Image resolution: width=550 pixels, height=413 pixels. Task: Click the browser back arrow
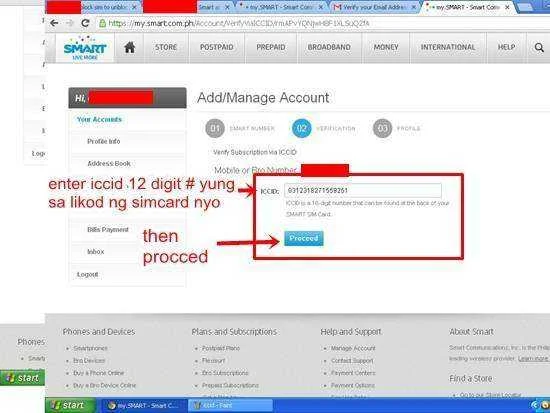click(x=54, y=23)
